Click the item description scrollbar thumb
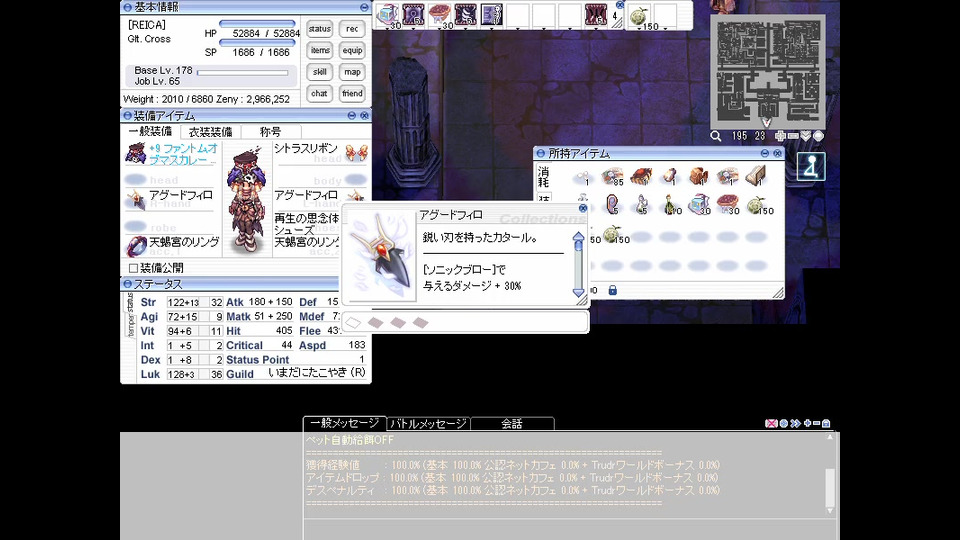 pyautogui.click(x=579, y=246)
